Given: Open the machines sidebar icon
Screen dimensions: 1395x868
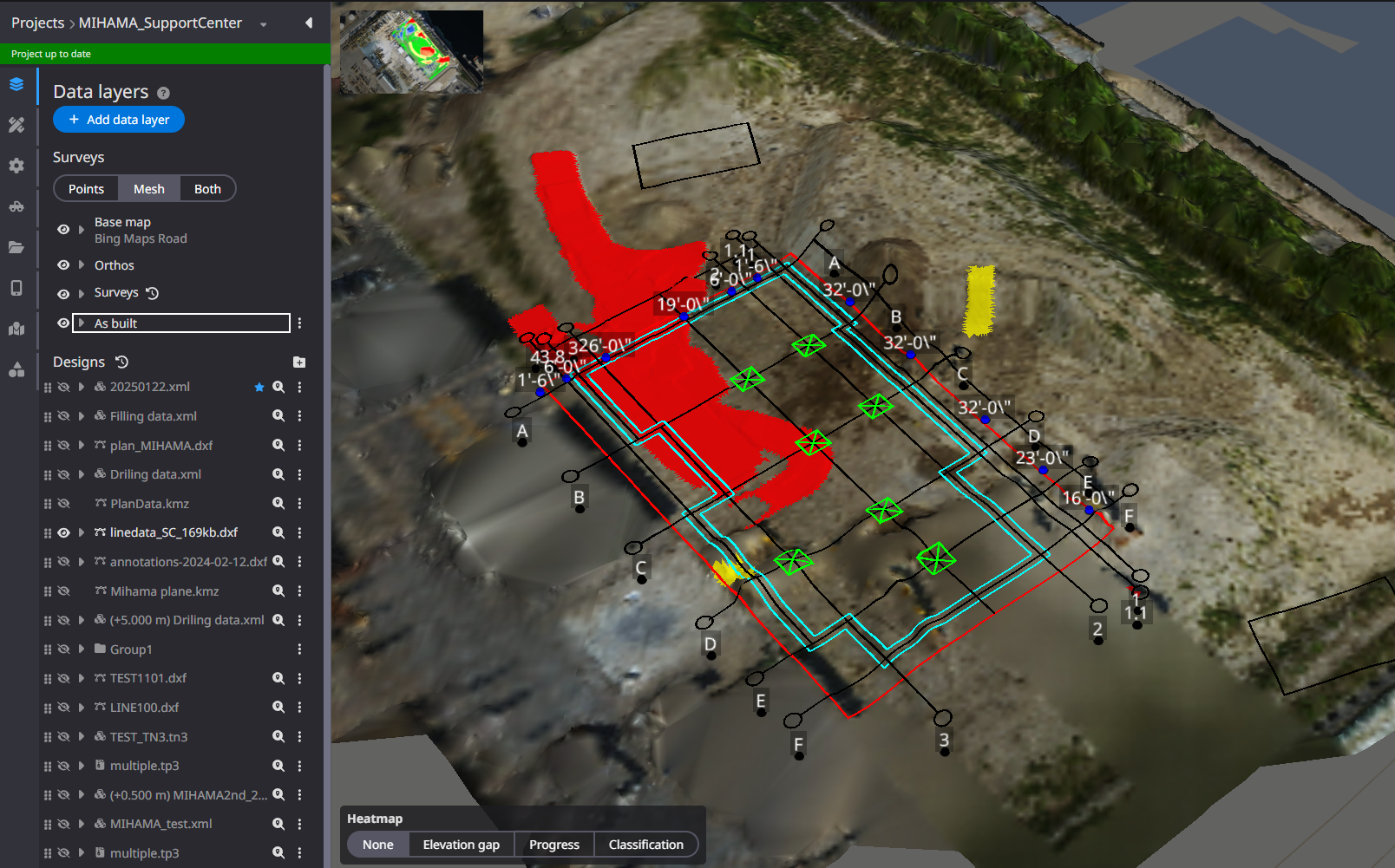Looking at the screenshot, I should (16, 206).
